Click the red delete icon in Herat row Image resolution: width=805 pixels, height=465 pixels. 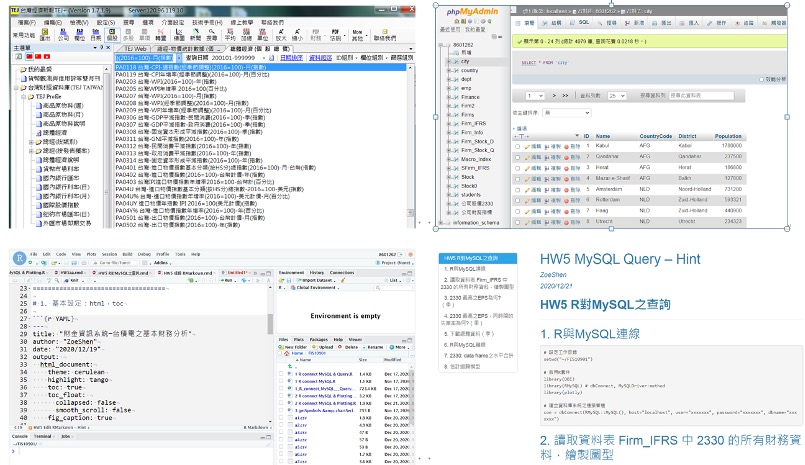point(567,168)
